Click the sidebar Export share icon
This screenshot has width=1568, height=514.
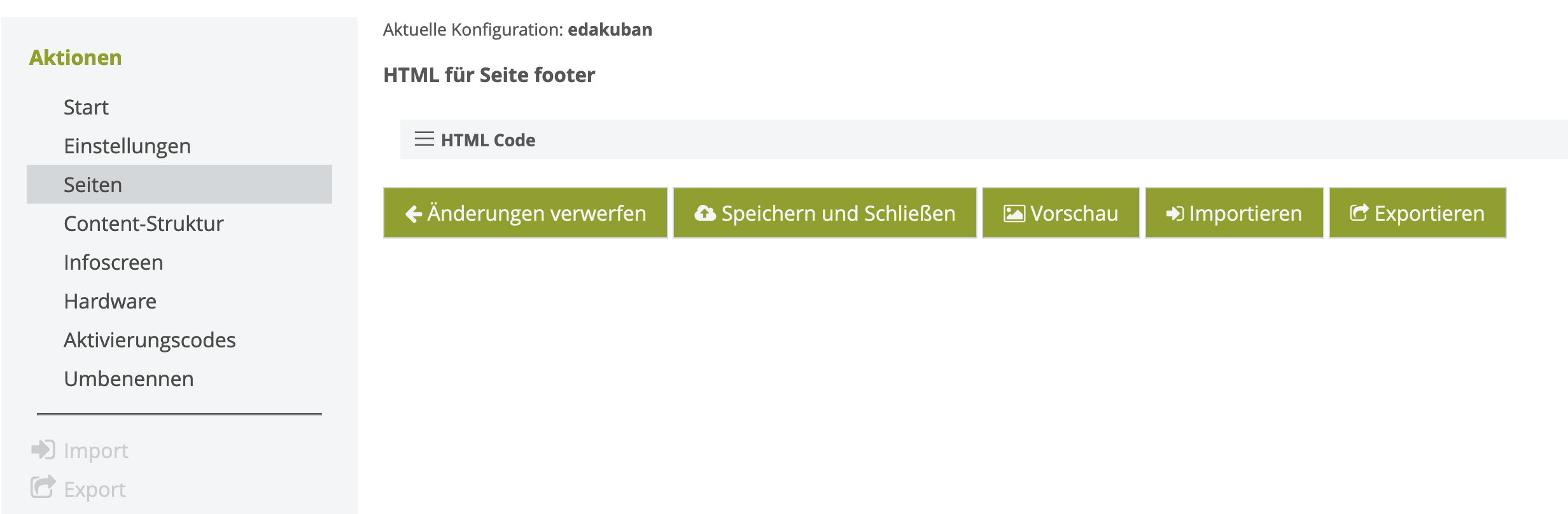pyautogui.click(x=43, y=487)
